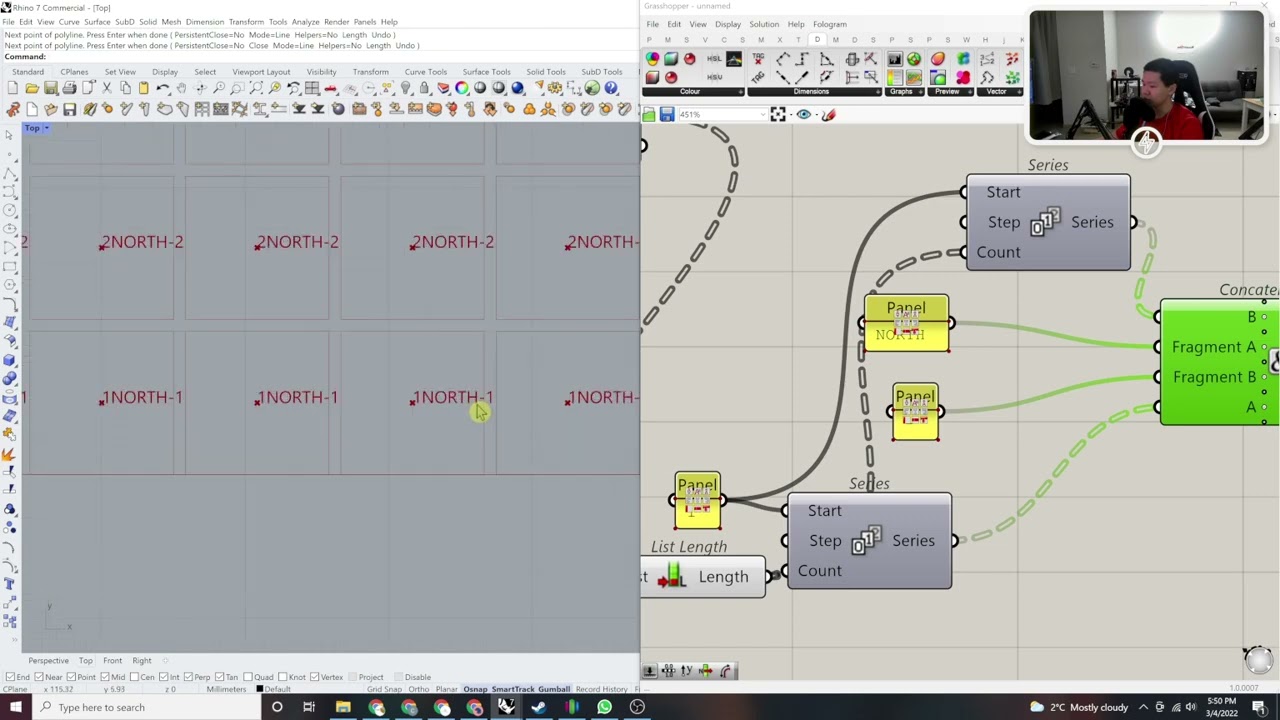The image size is (1280, 720).
Task: Click the Undo arrow icon in Rhino
Action: [x=163, y=88]
